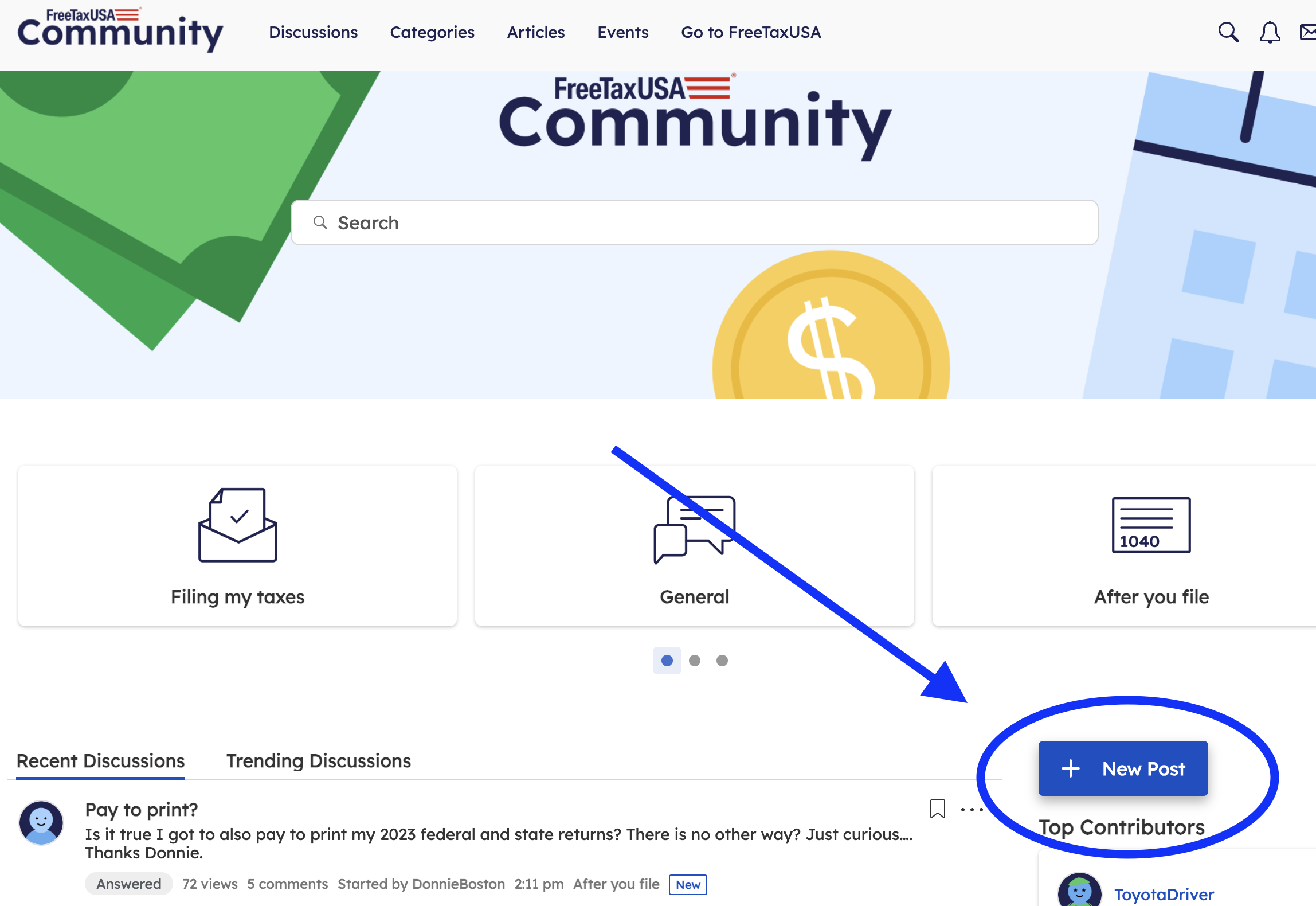The height and width of the screenshot is (906, 1316).
Task: Select the second carousel dot
Action: click(x=695, y=661)
